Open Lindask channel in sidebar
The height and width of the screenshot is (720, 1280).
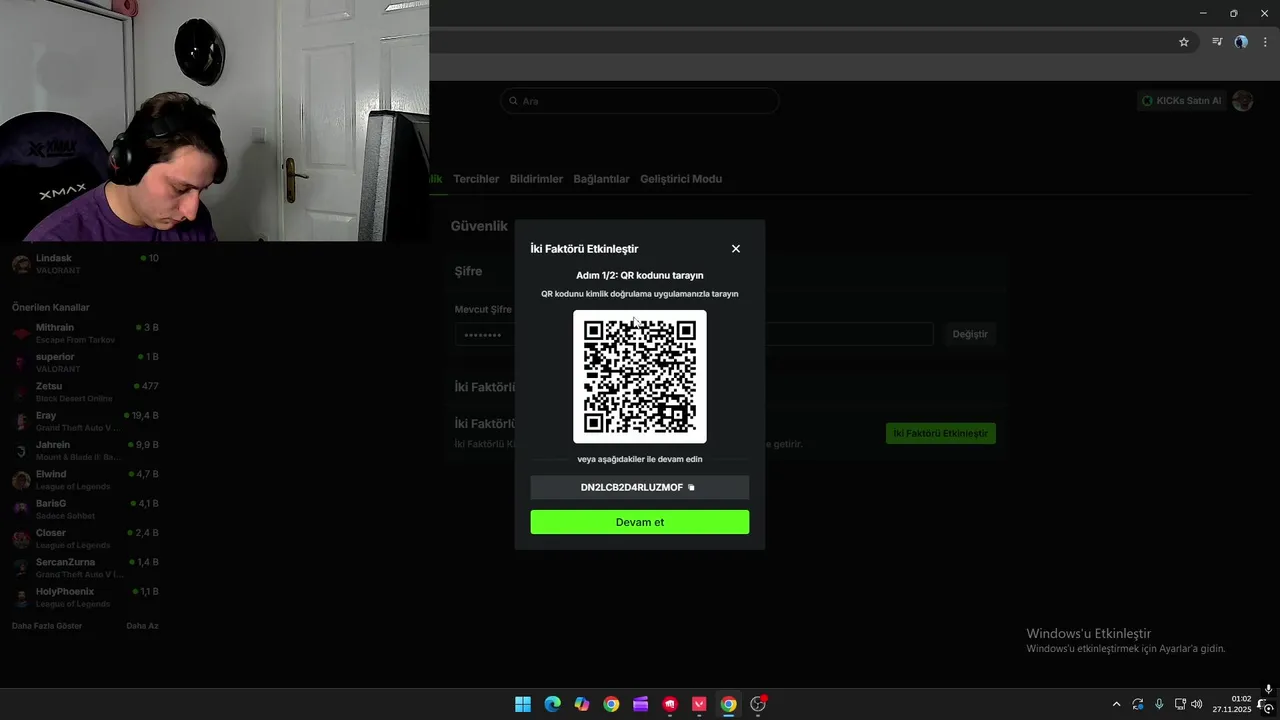(x=85, y=264)
